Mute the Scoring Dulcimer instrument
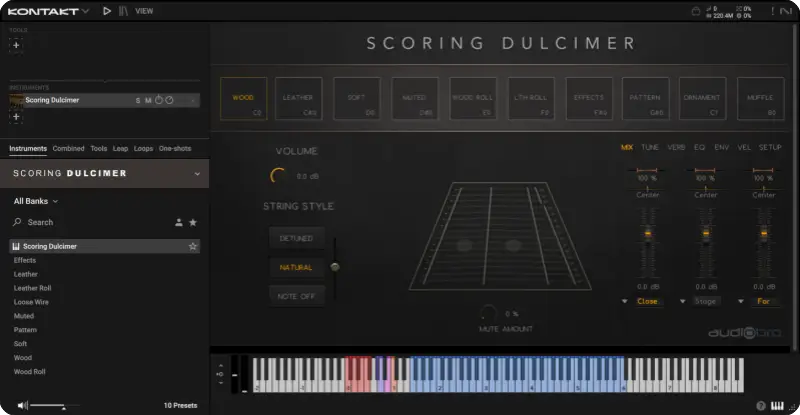Viewport: 800px width, 415px height. (148, 101)
